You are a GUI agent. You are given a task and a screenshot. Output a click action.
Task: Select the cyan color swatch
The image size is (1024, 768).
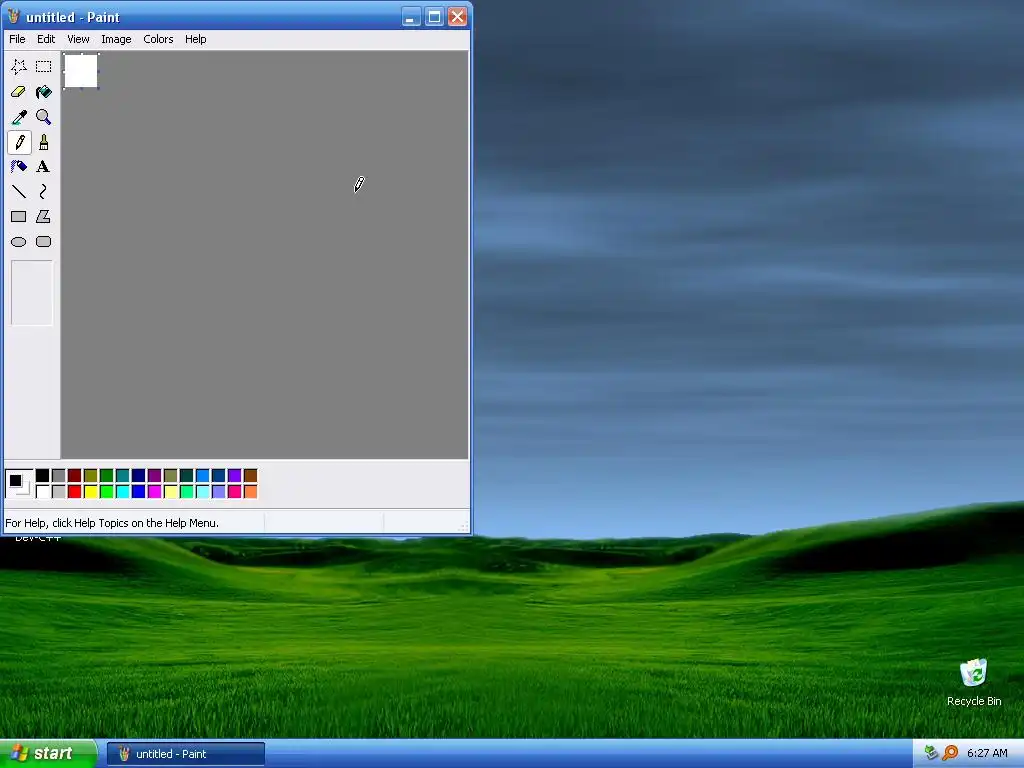(123, 491)
